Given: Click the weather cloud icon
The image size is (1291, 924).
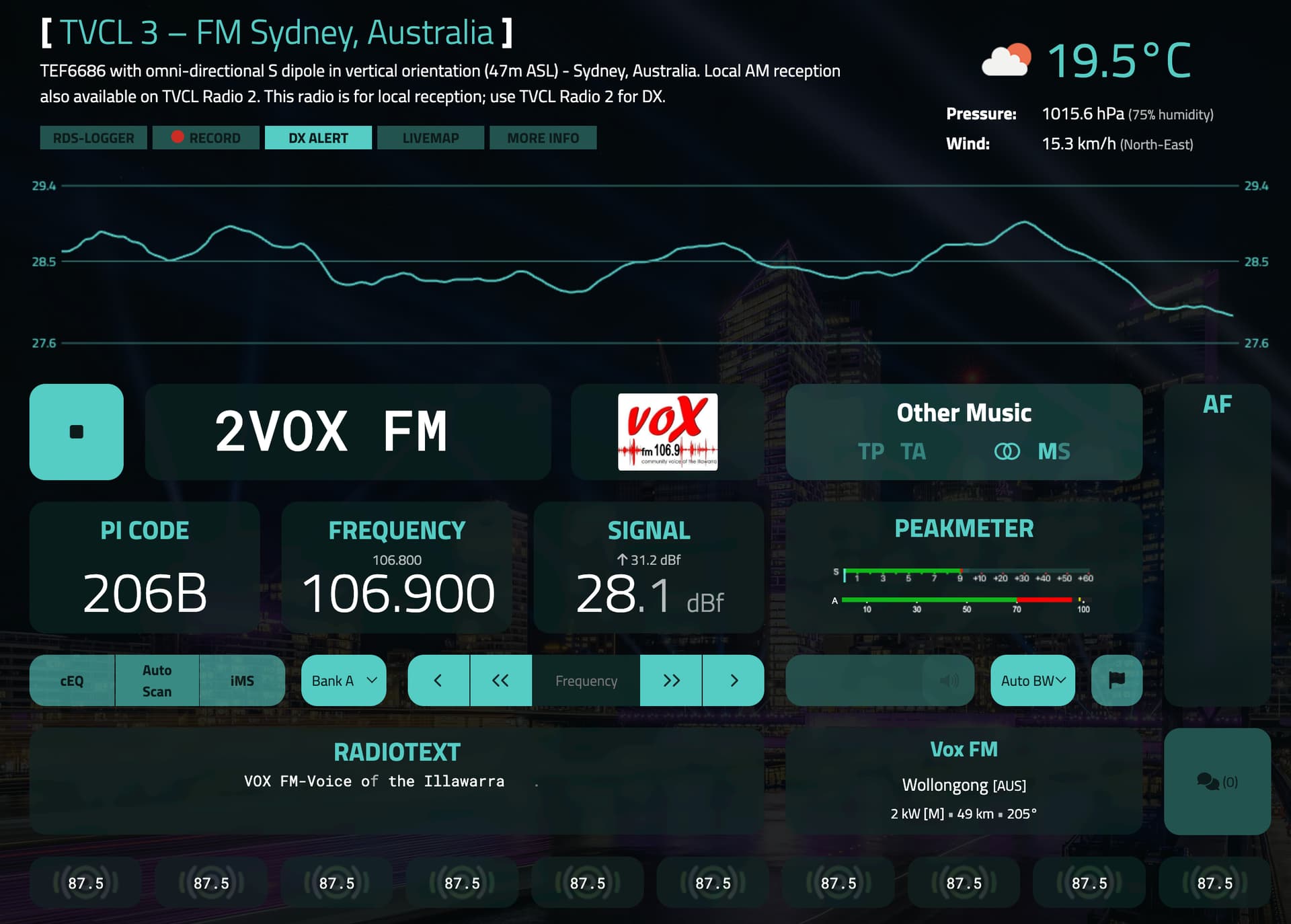Looking at the screenshot, I should point(1006,61).
